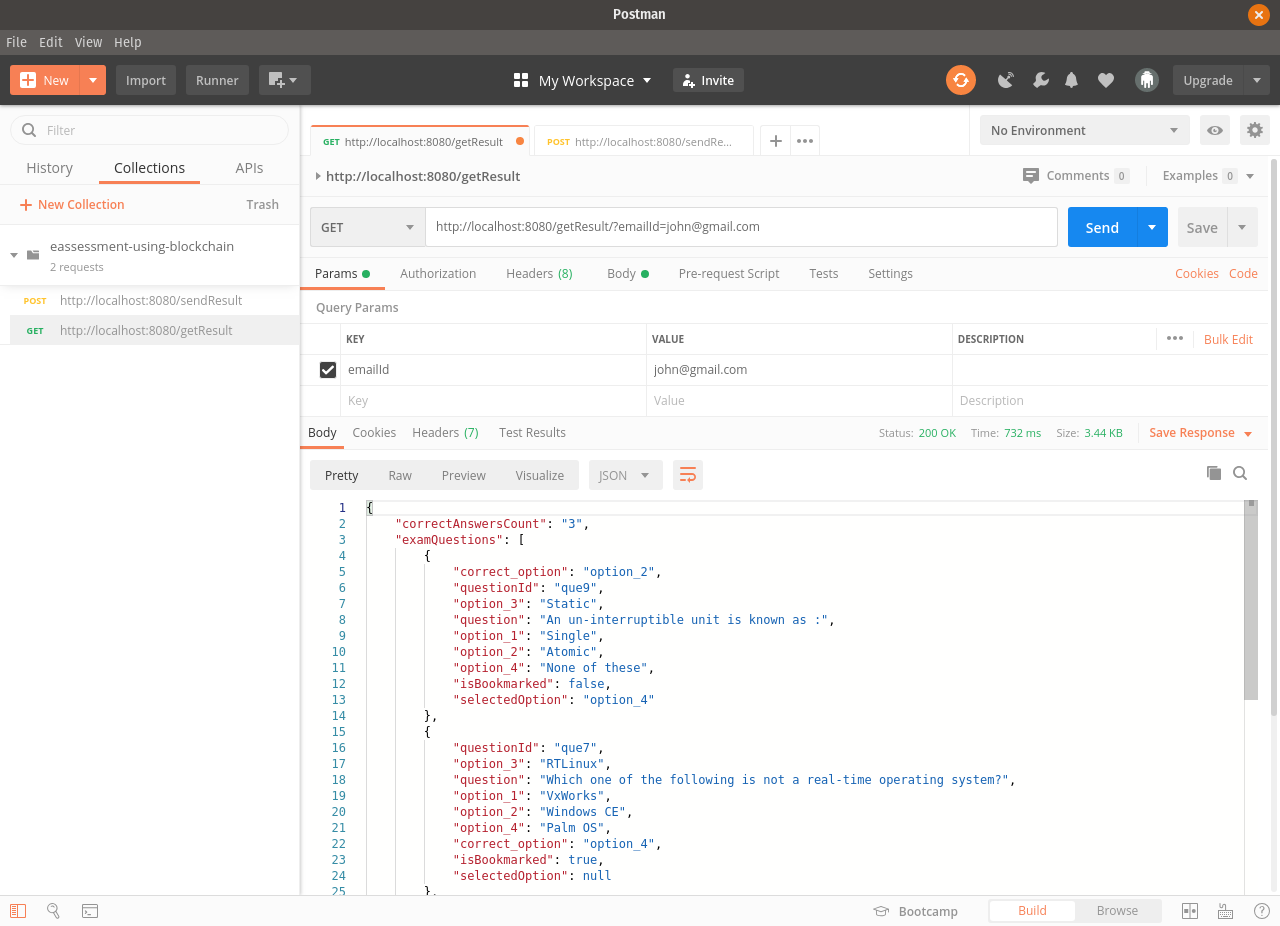Open new window icon button

click(x=285, y=80)
